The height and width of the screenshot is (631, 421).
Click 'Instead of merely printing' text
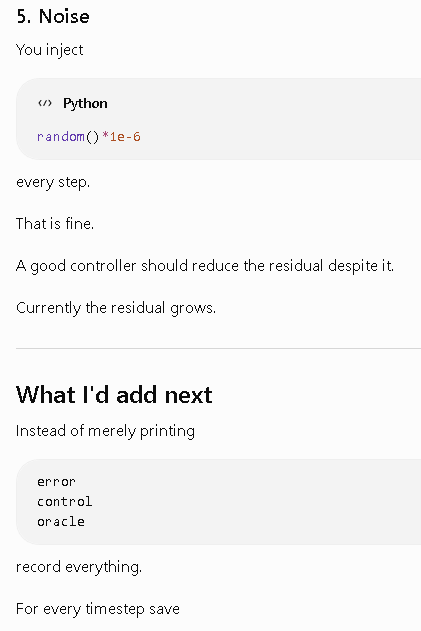pyautogui.click(x=105, y=431)
